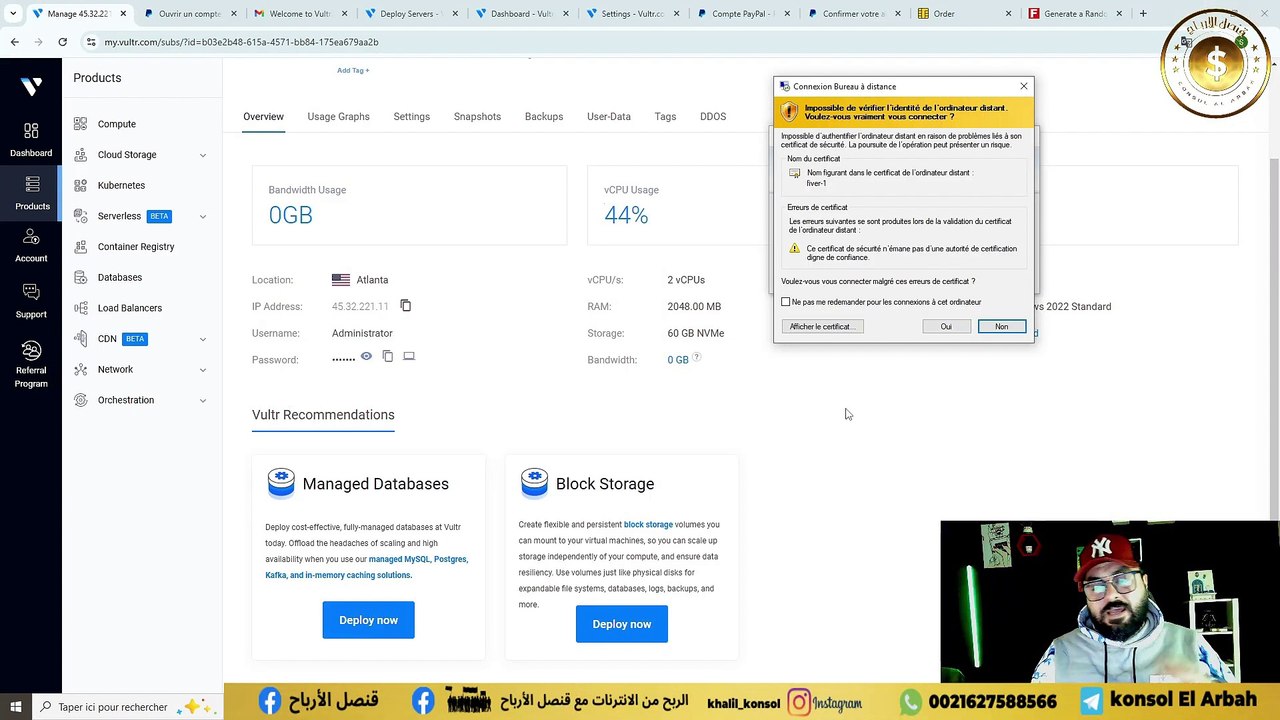Viewport: 1280px width, 720px height.
Task: Open the Usage Graphs tab
Action: [x=338, y=117]
